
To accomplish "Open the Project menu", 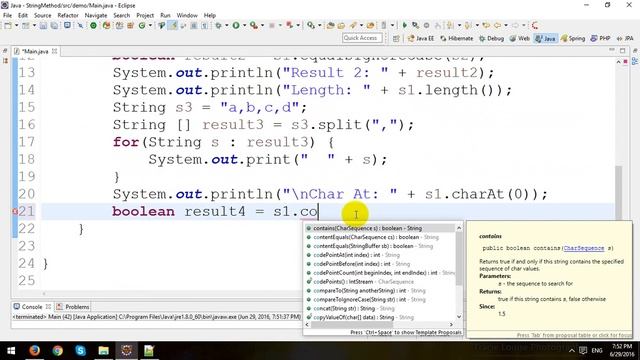I will 145,15.
